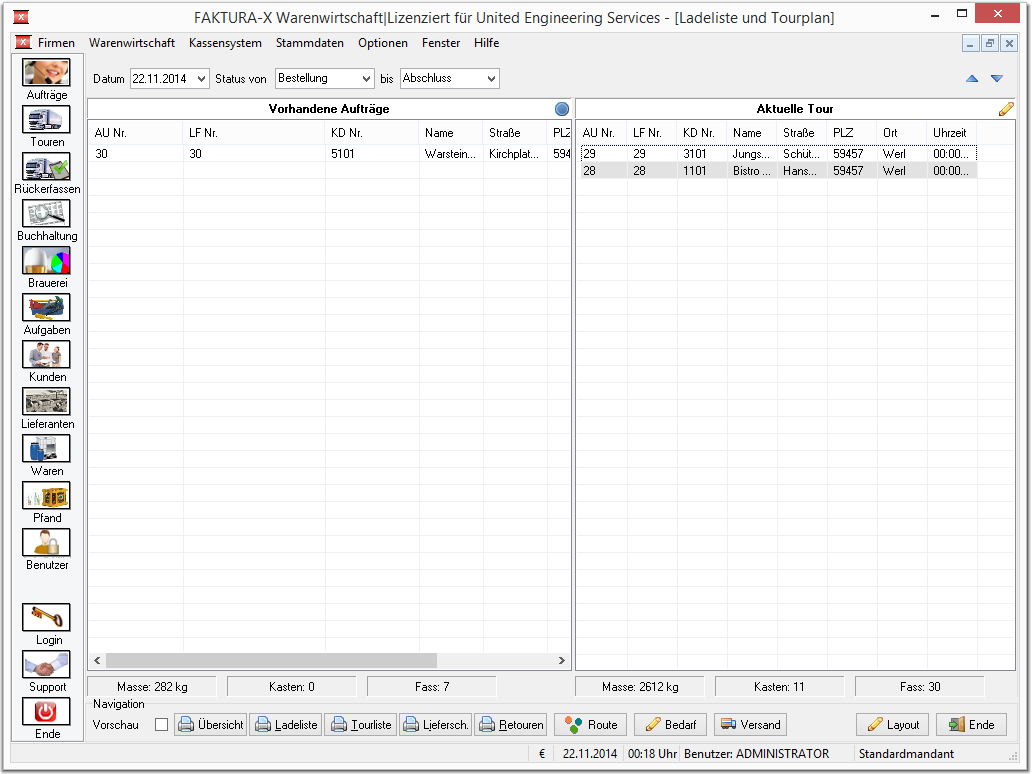Click the Ende button in Navigation bar
1032x774 pixels.
click(x=971, y=725)
